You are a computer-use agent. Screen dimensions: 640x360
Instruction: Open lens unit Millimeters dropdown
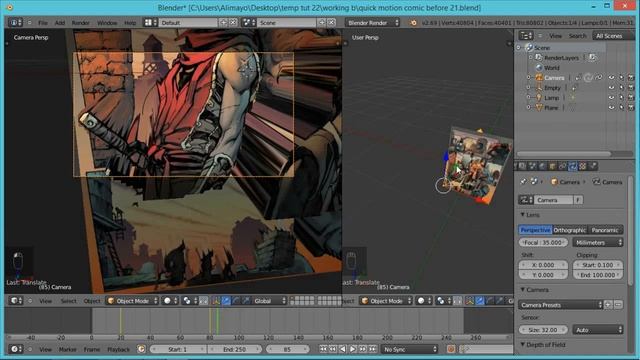(598, 242)
